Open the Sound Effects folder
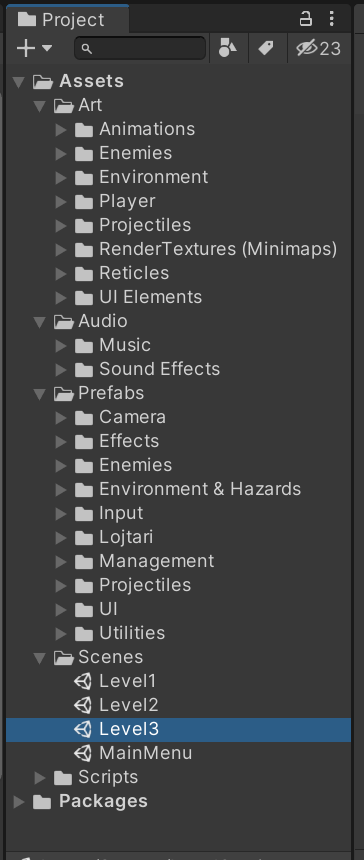This screenshot has width=364, height=860. point(147,369)
